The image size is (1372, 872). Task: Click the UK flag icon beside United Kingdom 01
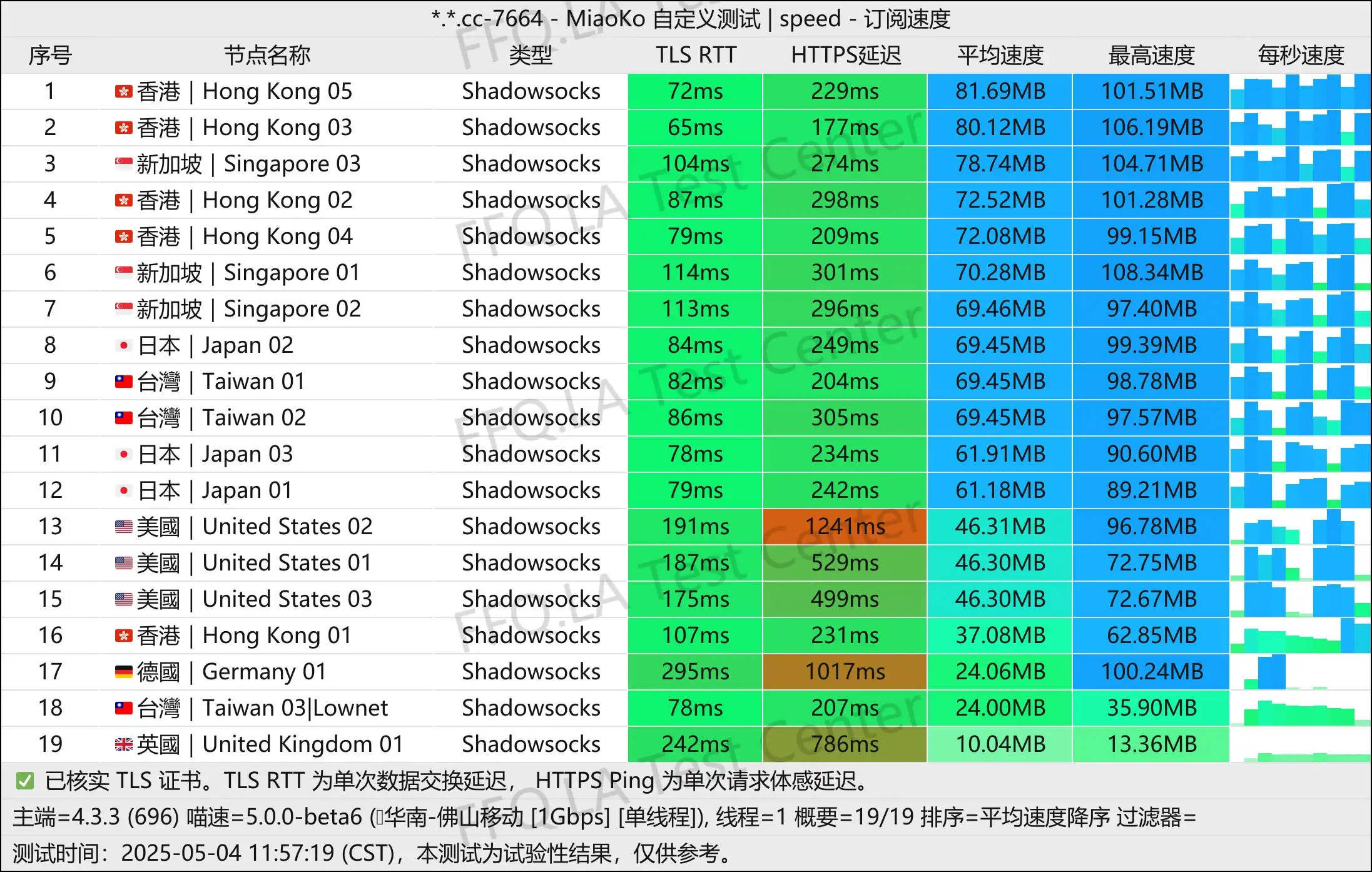point(124,745)
